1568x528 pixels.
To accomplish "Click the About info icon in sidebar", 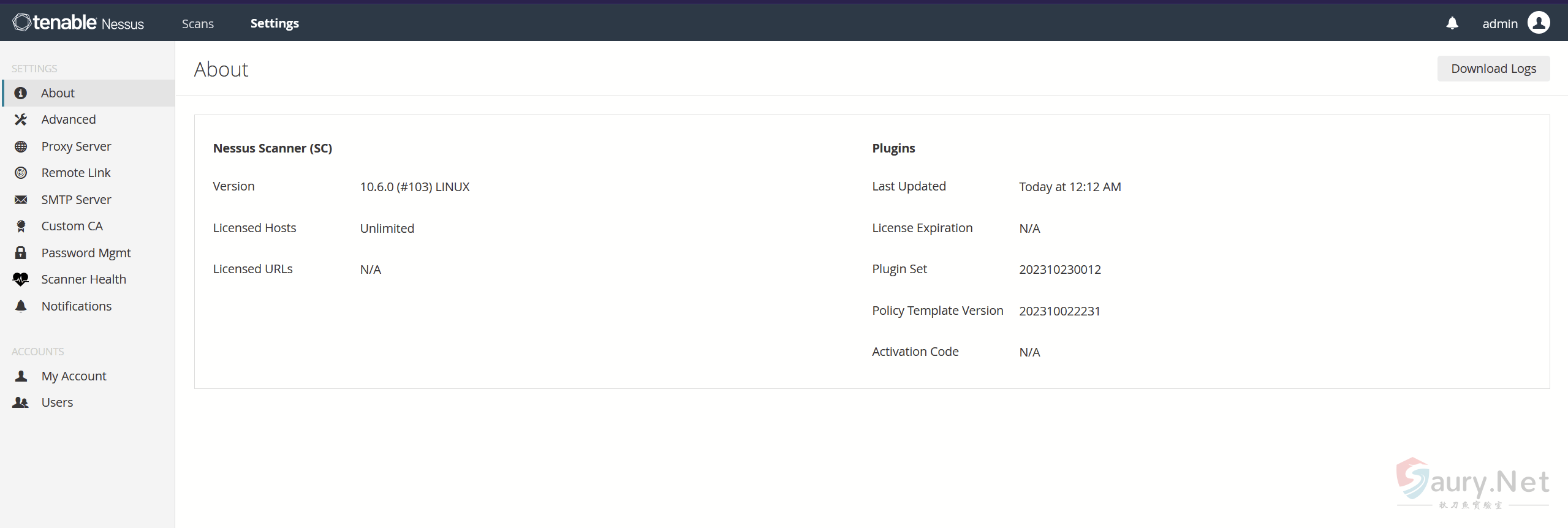I will tap(21, 93).
